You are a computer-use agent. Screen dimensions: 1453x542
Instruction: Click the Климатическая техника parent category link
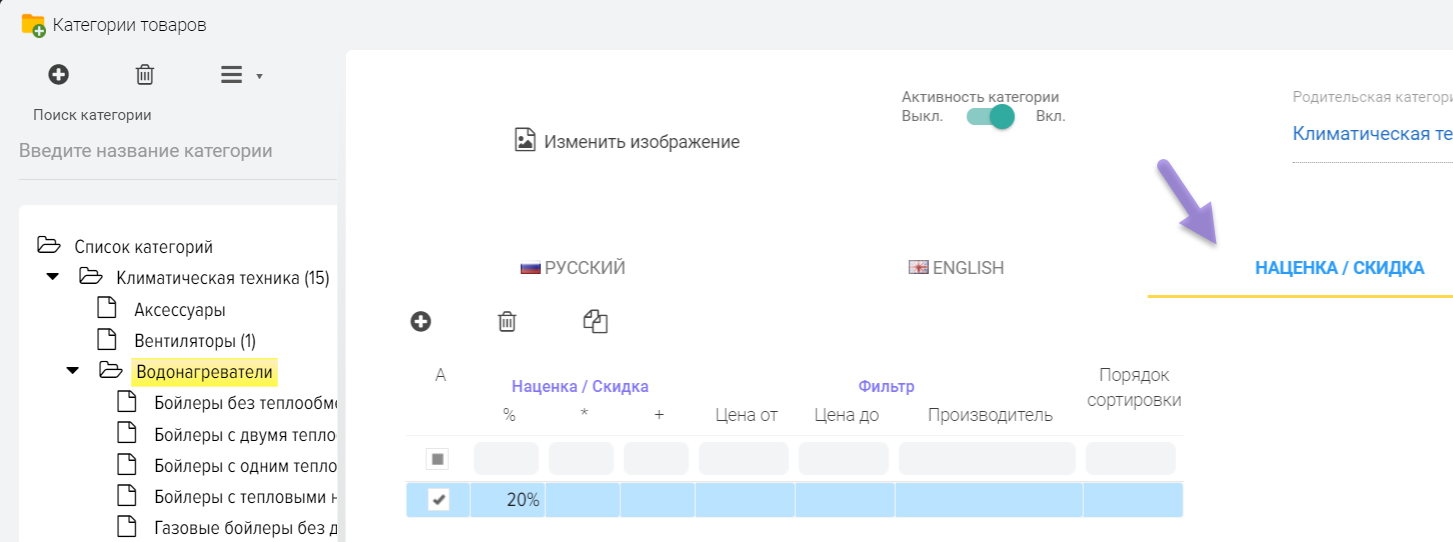(1372, 133)
